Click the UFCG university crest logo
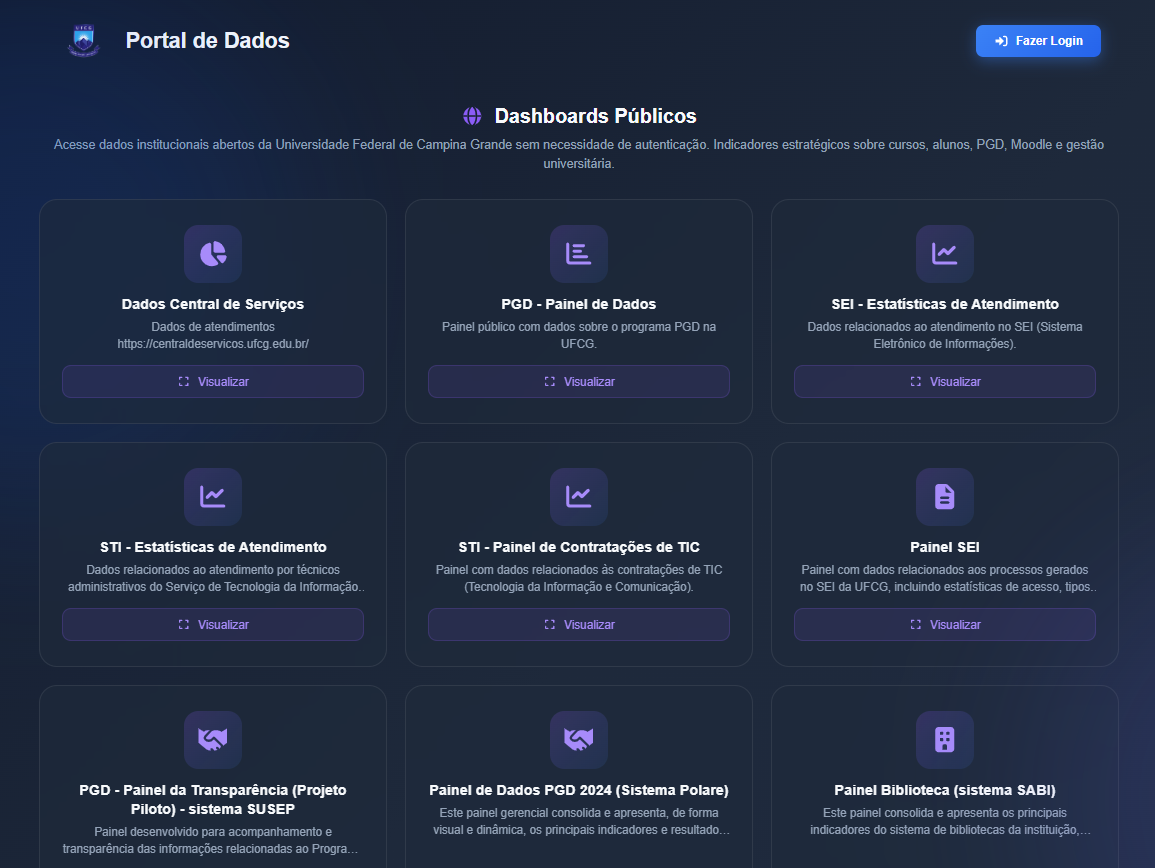The image size is (1155, 868). (83, 41)
